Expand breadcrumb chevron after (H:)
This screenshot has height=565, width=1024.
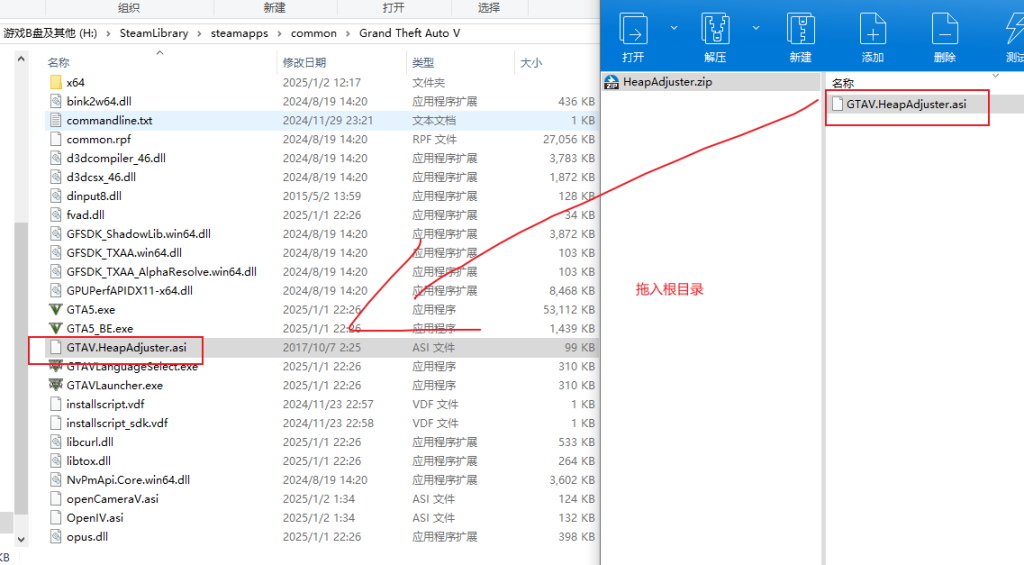click(x=108, y=33)
